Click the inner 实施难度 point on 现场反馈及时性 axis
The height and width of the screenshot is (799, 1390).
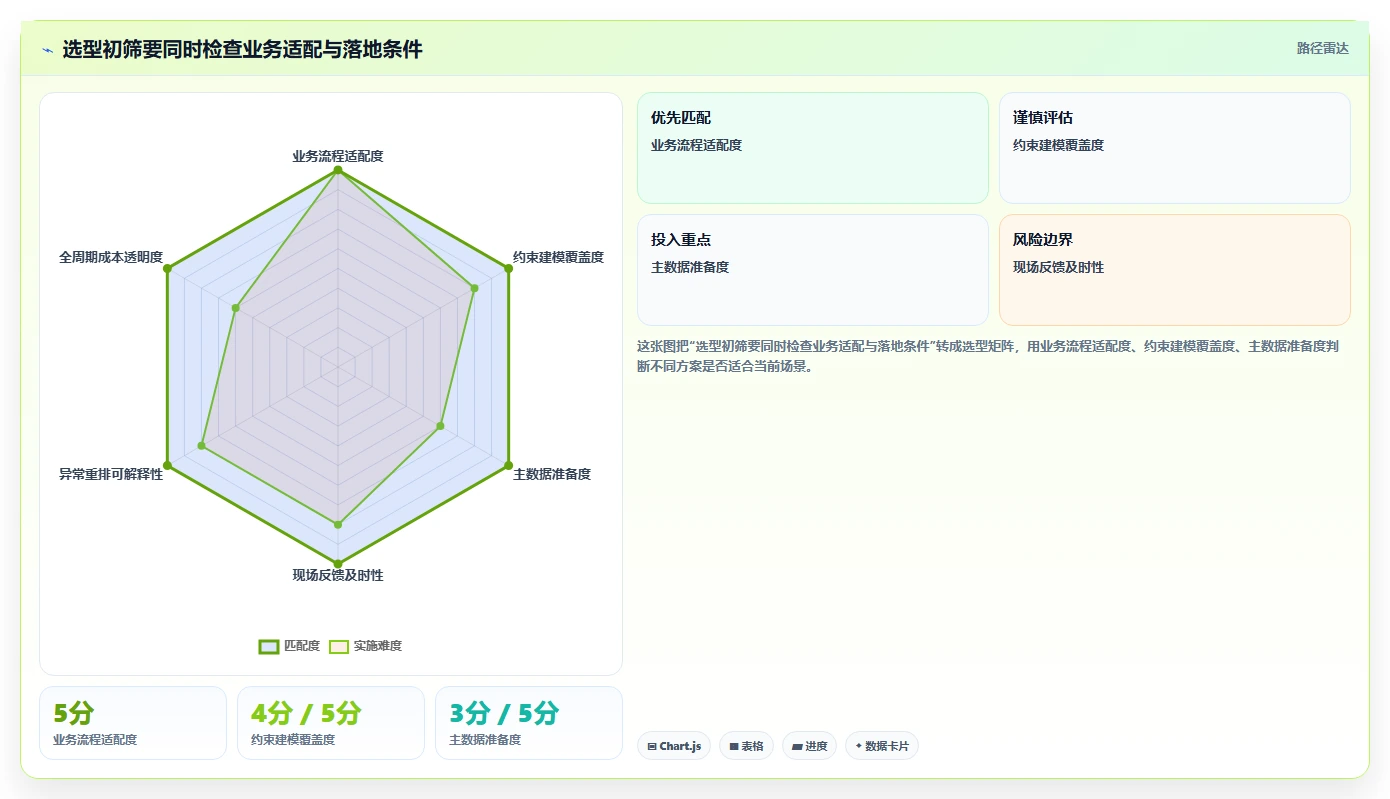338,524
